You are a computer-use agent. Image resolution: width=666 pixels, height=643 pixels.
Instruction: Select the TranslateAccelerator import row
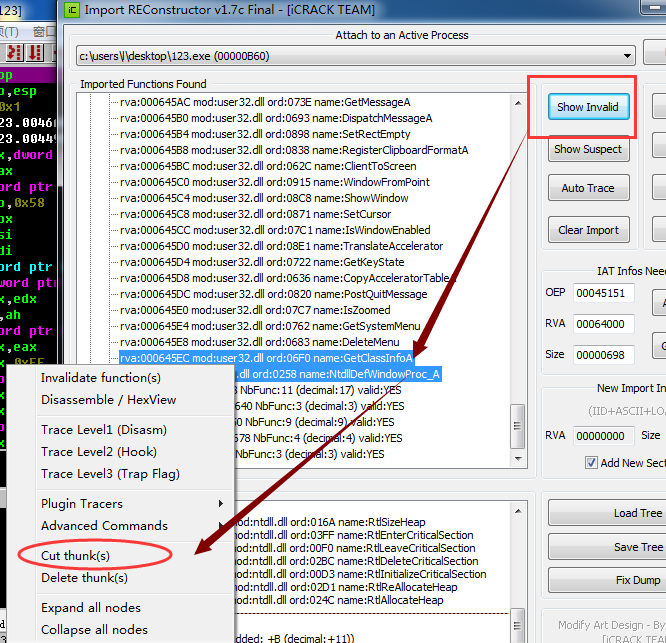tap(282, 246)
